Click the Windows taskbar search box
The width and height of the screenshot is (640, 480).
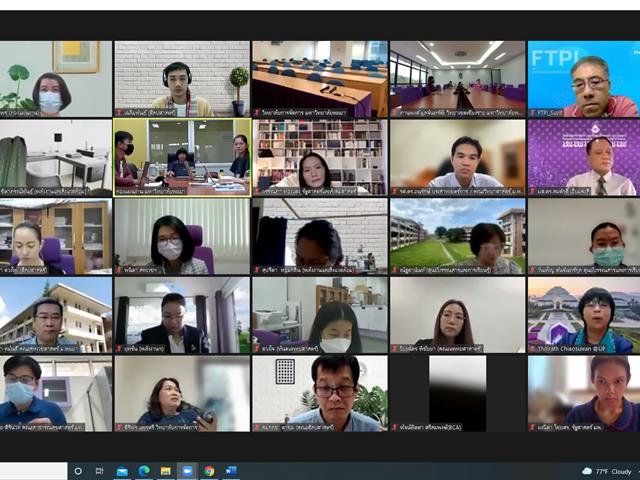[33, 471]
